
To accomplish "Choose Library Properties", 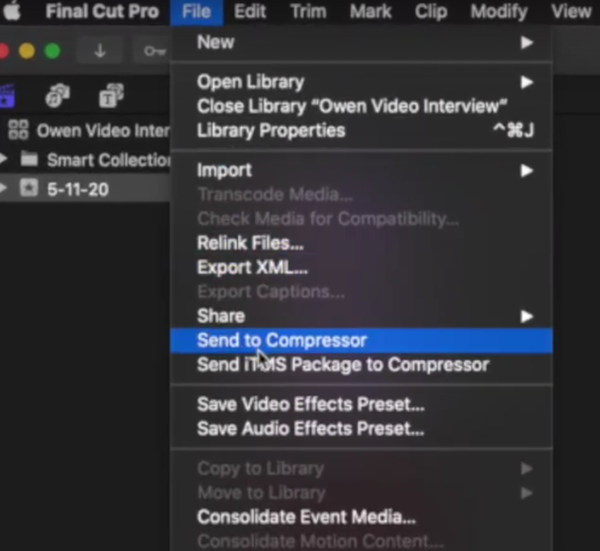I will tap(361, 130).
